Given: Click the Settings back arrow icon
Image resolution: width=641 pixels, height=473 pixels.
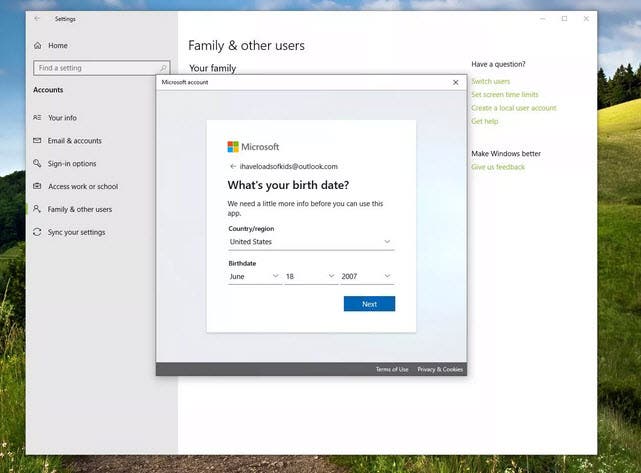Looking at the screenshot, I should point(37,19).
